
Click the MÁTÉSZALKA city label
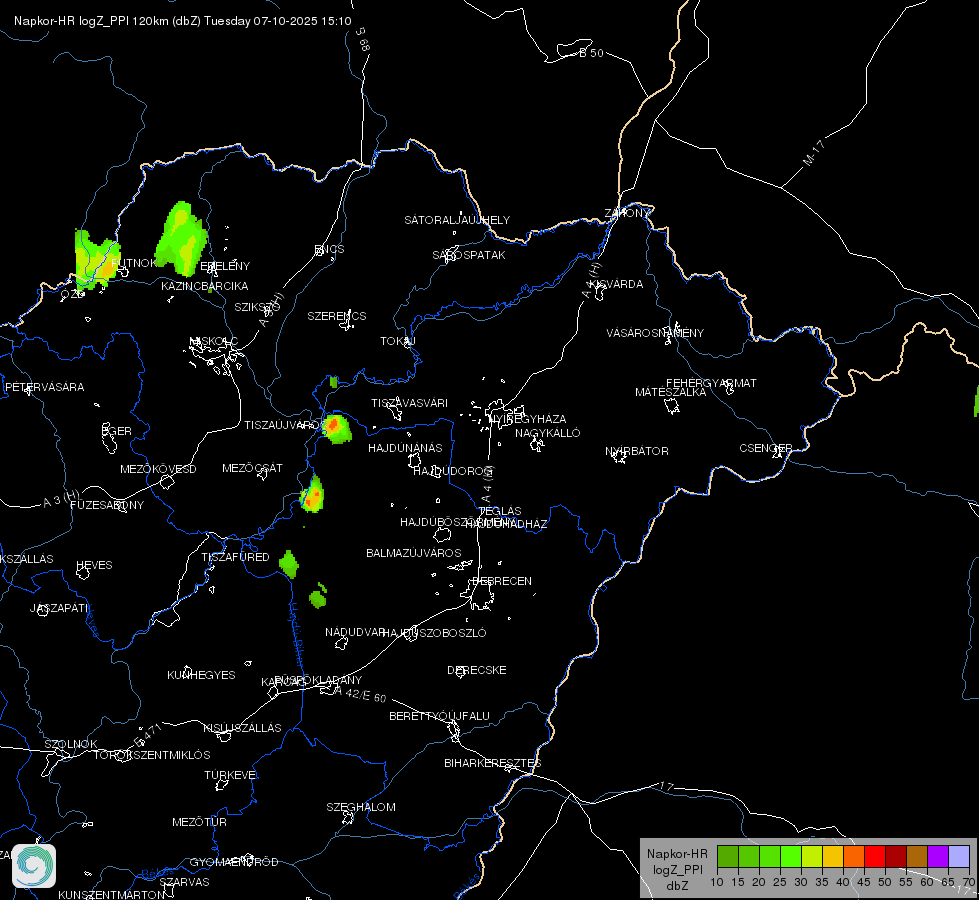(x=671, y=392)
